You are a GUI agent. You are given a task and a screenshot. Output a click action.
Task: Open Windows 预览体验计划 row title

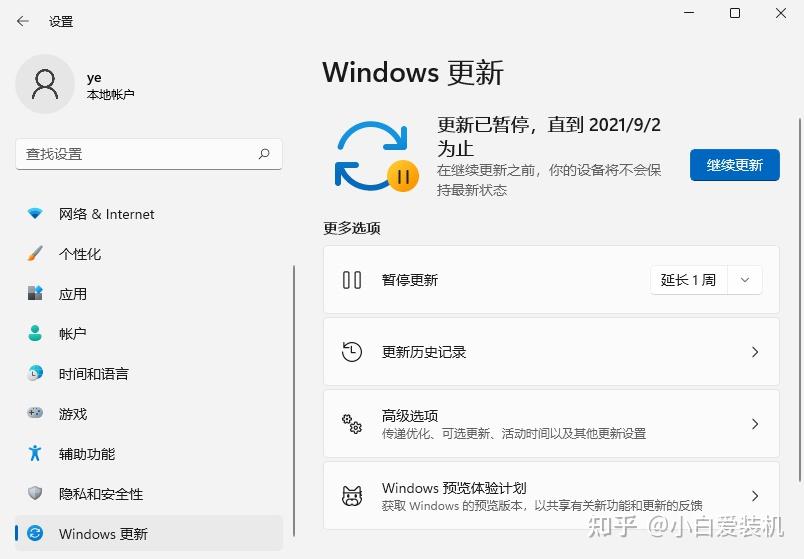point(454,488)
